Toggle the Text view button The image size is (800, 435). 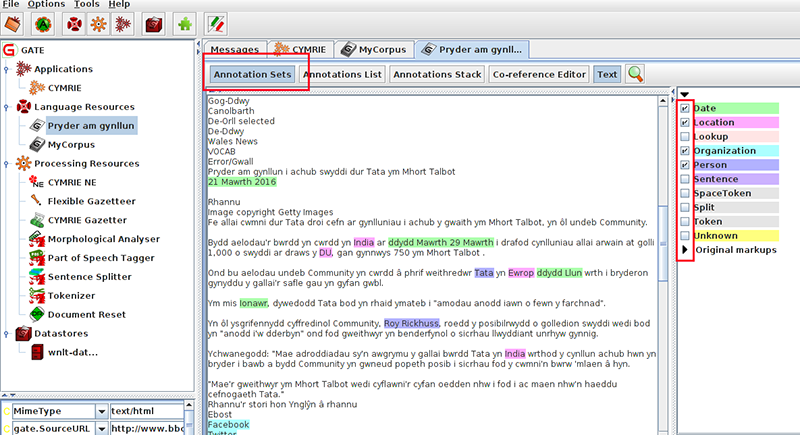[607, 74]
